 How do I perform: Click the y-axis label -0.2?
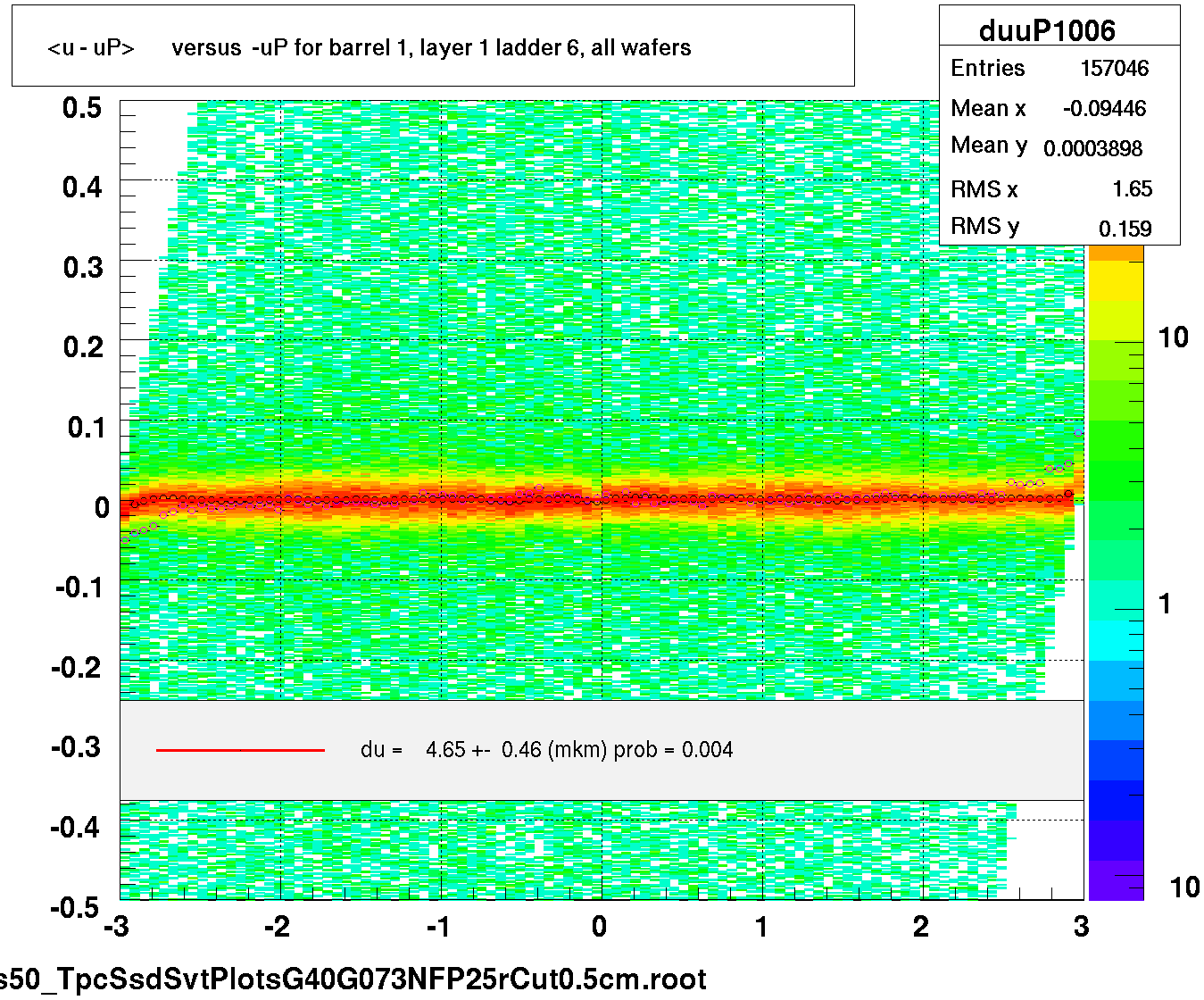click(x=77, y=668)
